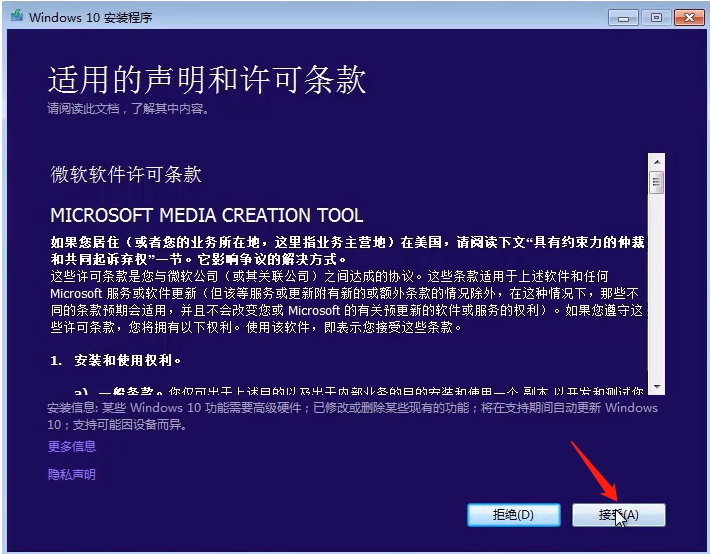Click the 微软软件许可条款 heading

pos(126,174)
